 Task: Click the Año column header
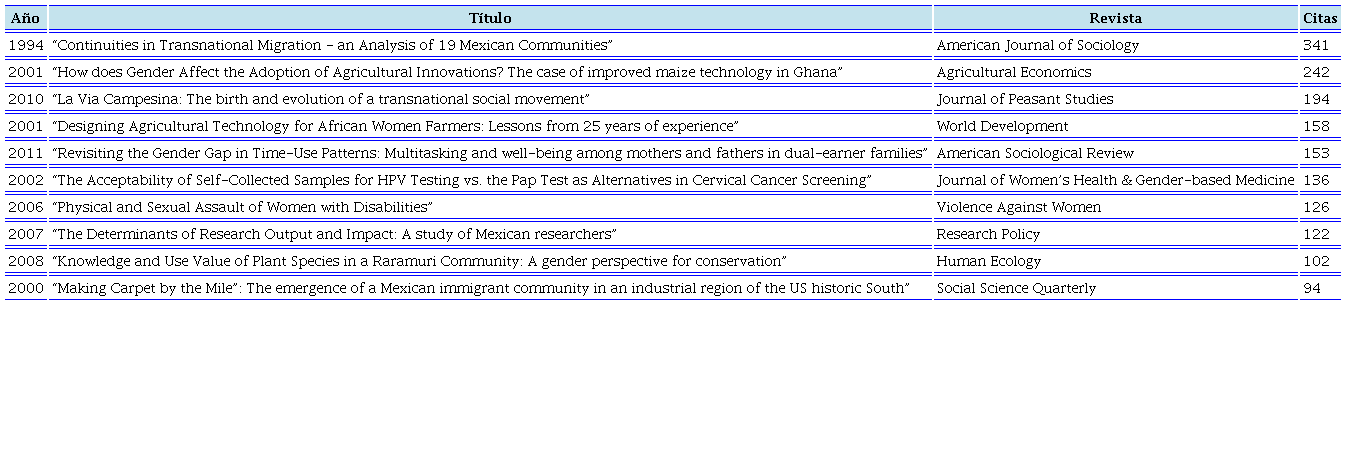point(25,18)
